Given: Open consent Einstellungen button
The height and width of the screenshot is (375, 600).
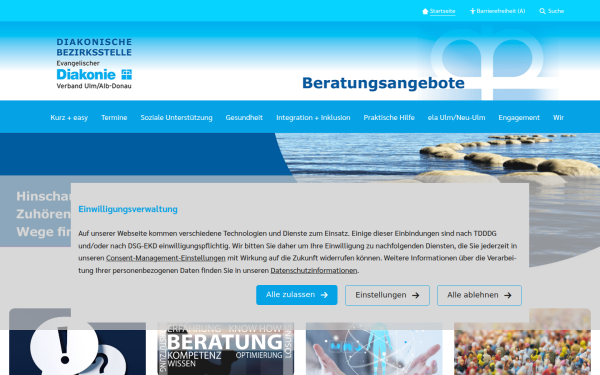Looking at the screenshot, I should pyautogui.click(x=387, y=295).
